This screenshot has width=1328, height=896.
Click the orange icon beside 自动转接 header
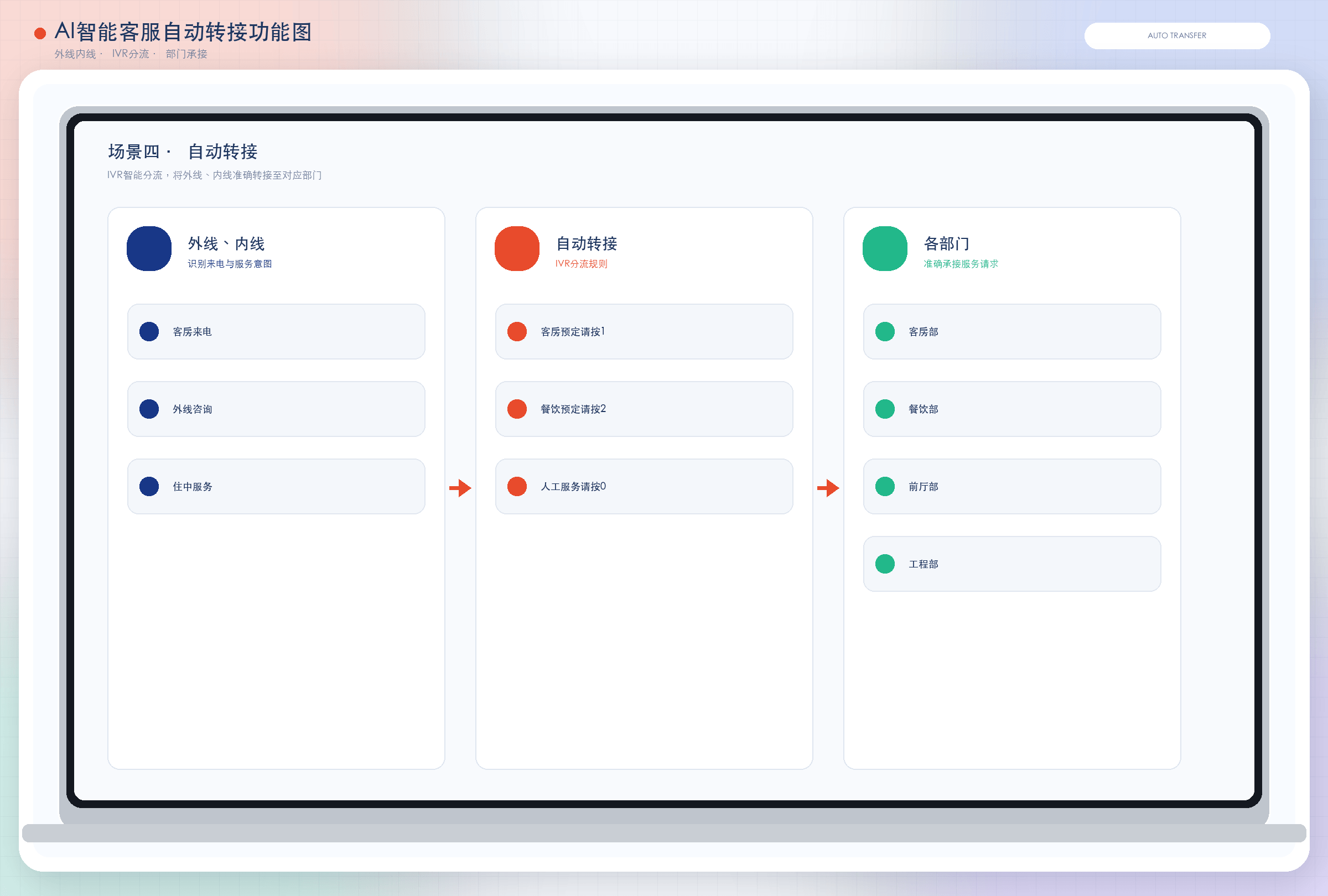517,248
